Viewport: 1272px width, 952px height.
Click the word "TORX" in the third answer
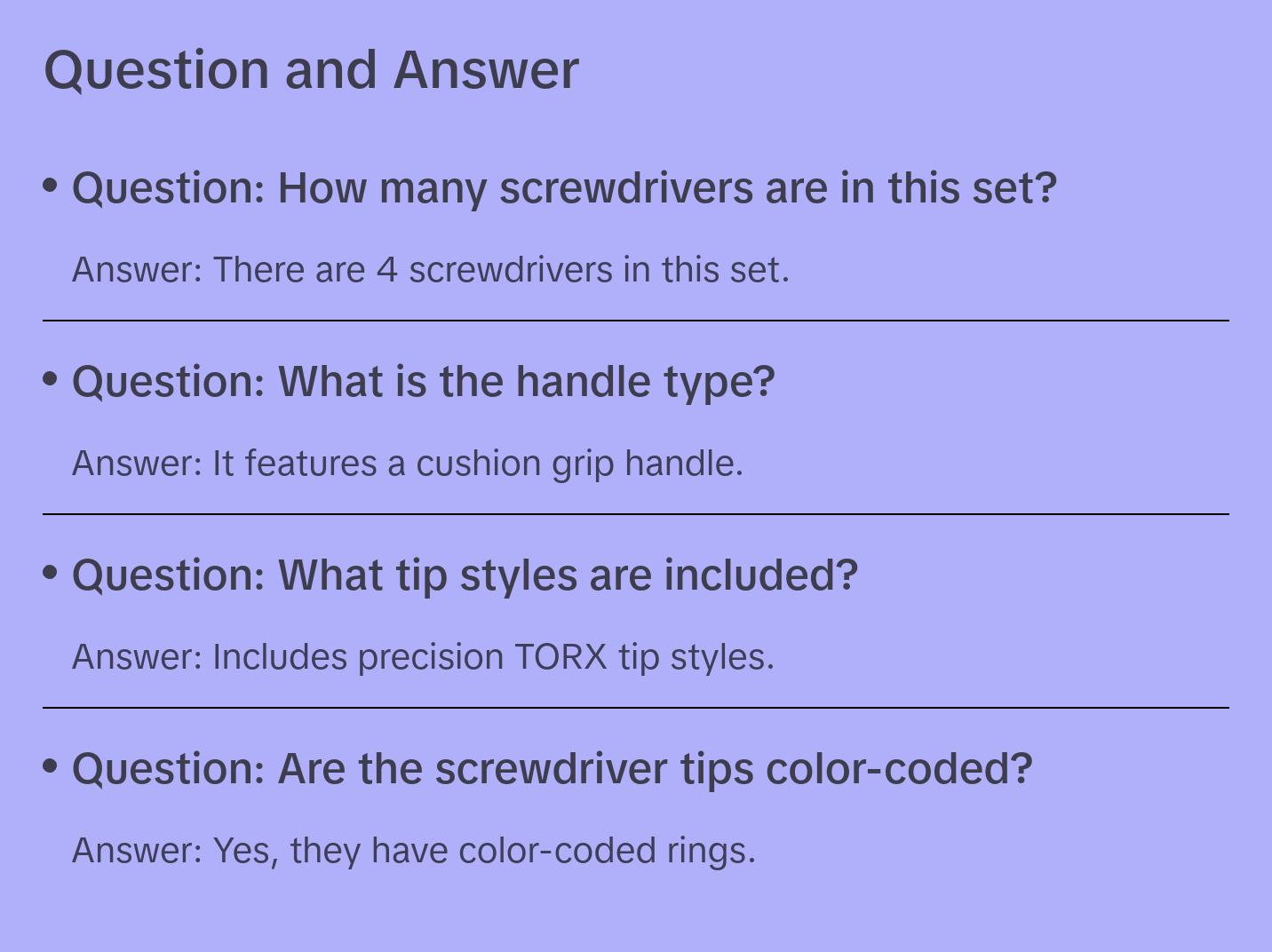[x=561, y=657]
